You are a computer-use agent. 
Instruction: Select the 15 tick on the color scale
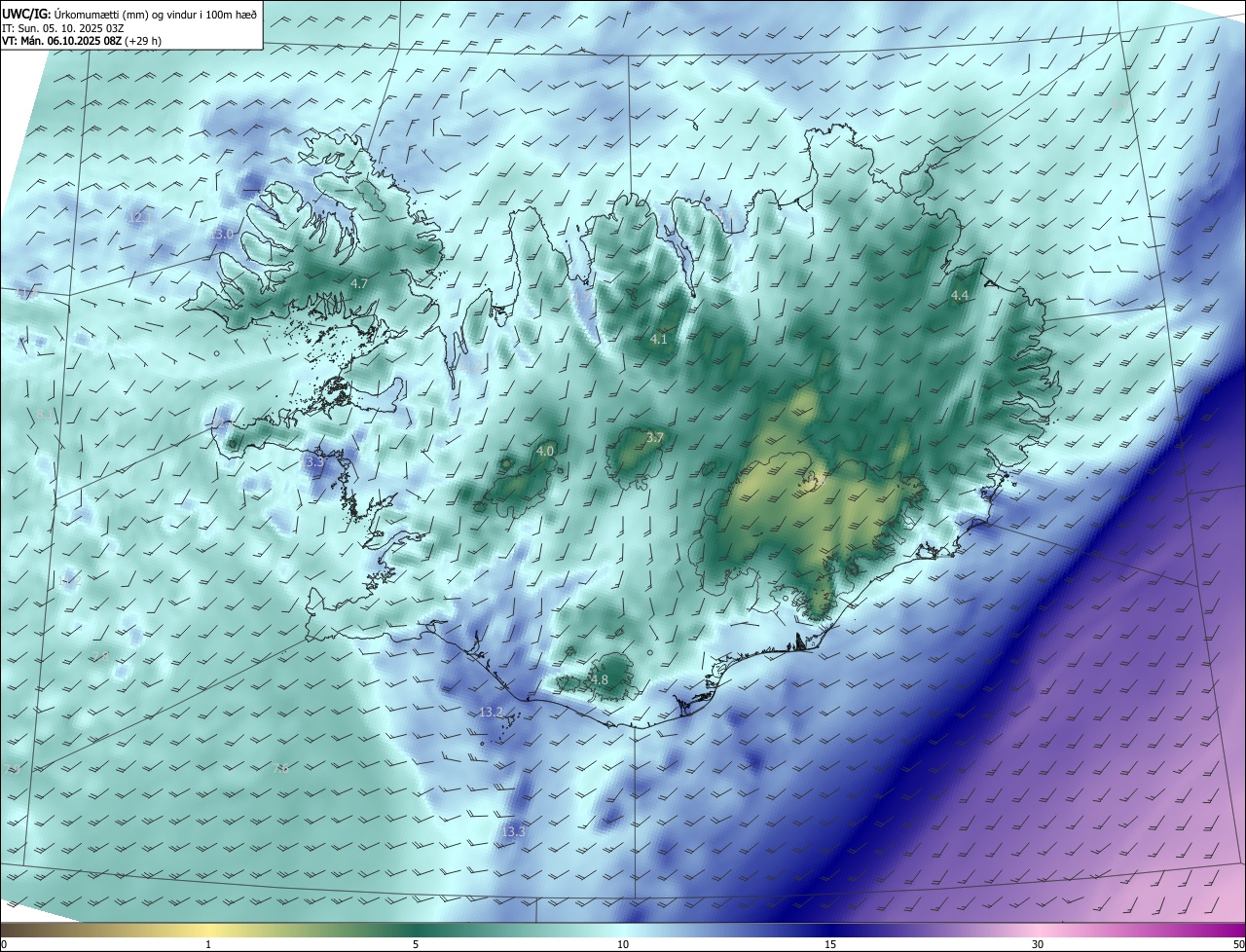830,945
